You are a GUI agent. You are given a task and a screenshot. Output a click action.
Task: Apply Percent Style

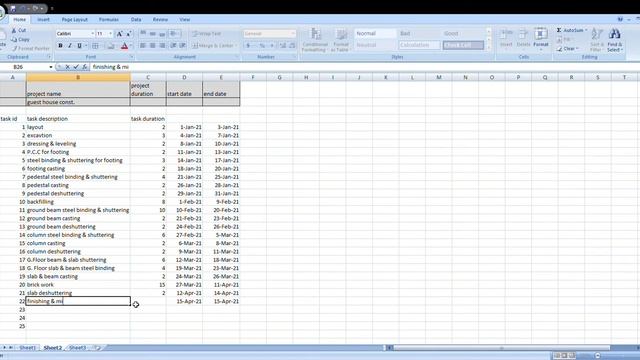262,46
